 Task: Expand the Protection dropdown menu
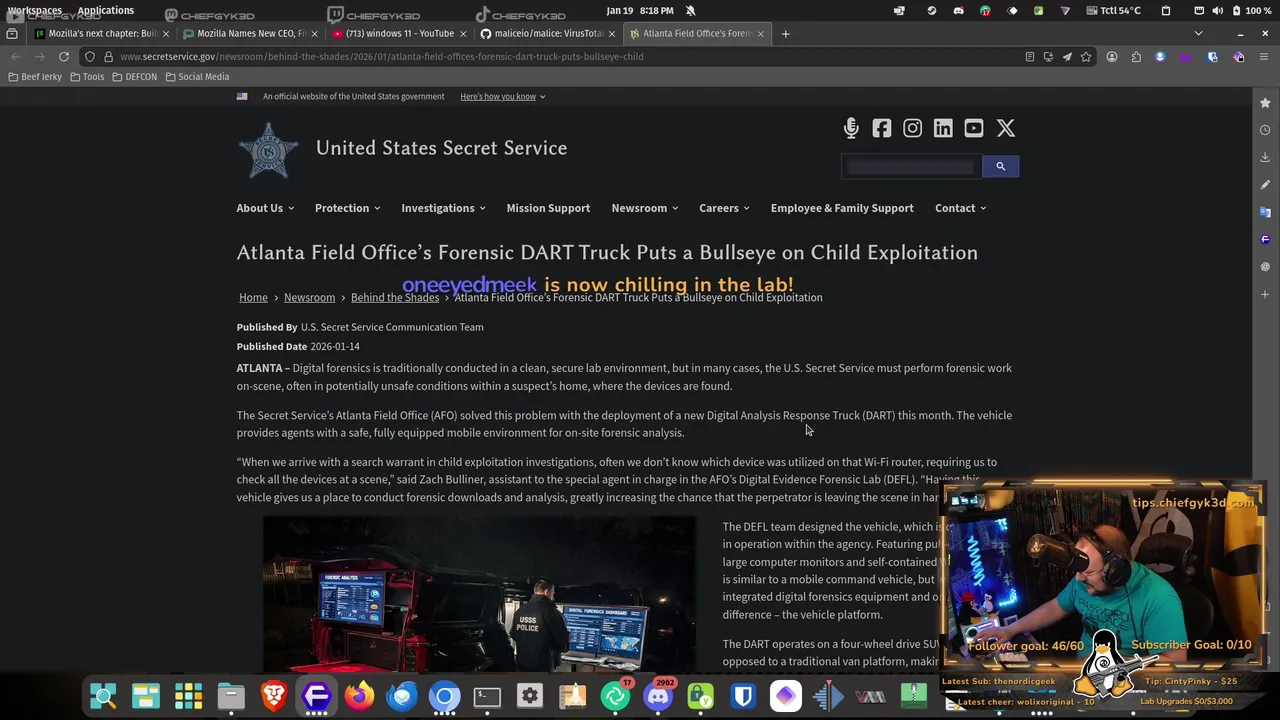tap(348, 208)
